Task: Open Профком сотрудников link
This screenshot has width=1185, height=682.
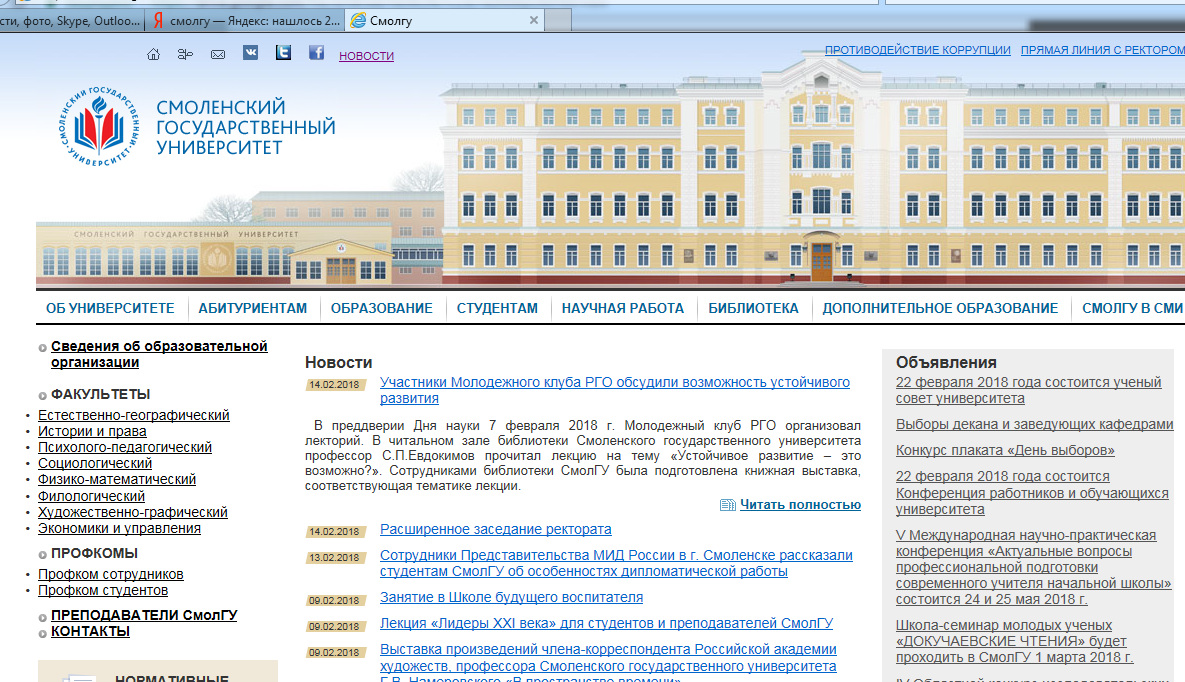Action: pyautogui.click(x=111, y=575)
